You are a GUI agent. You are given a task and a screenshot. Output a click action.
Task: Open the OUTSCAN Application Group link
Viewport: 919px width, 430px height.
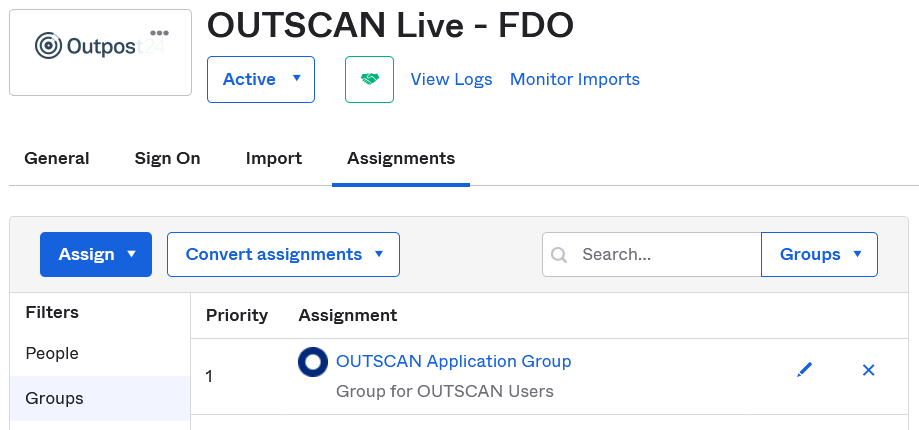pyautogui.click(x=453, y=361)
